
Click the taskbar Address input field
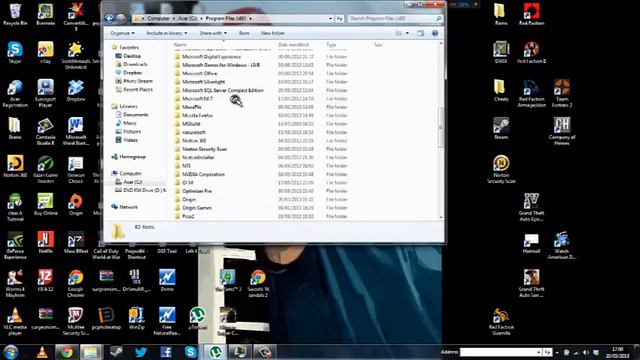[498, 352]
